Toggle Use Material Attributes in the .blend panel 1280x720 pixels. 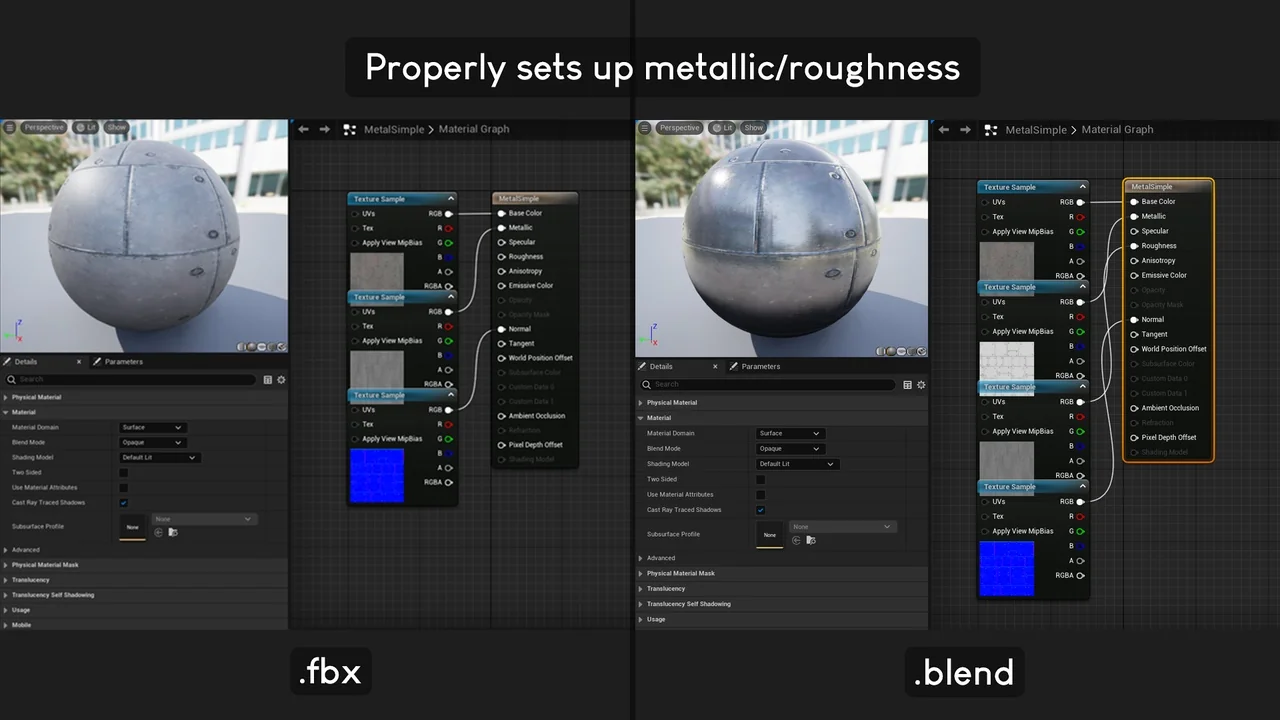761,494
